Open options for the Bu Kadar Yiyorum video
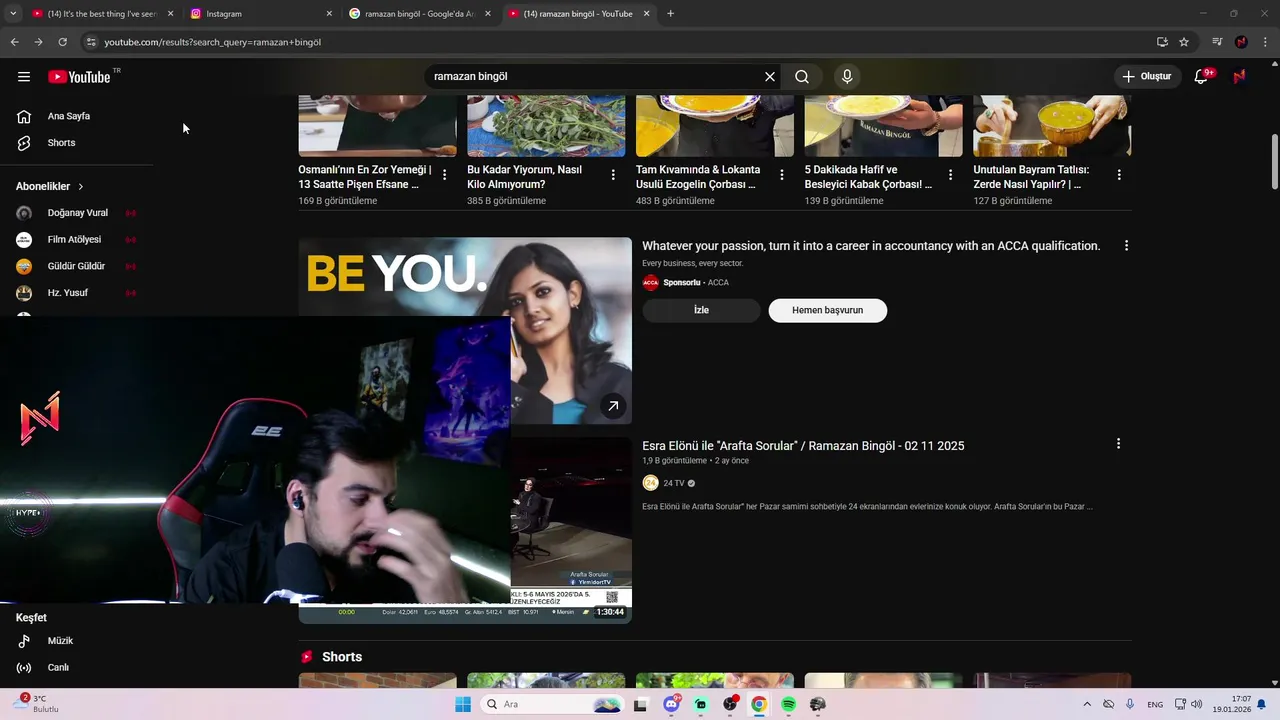This screenshot has height=720, width=1280. [x=613, y=175]
